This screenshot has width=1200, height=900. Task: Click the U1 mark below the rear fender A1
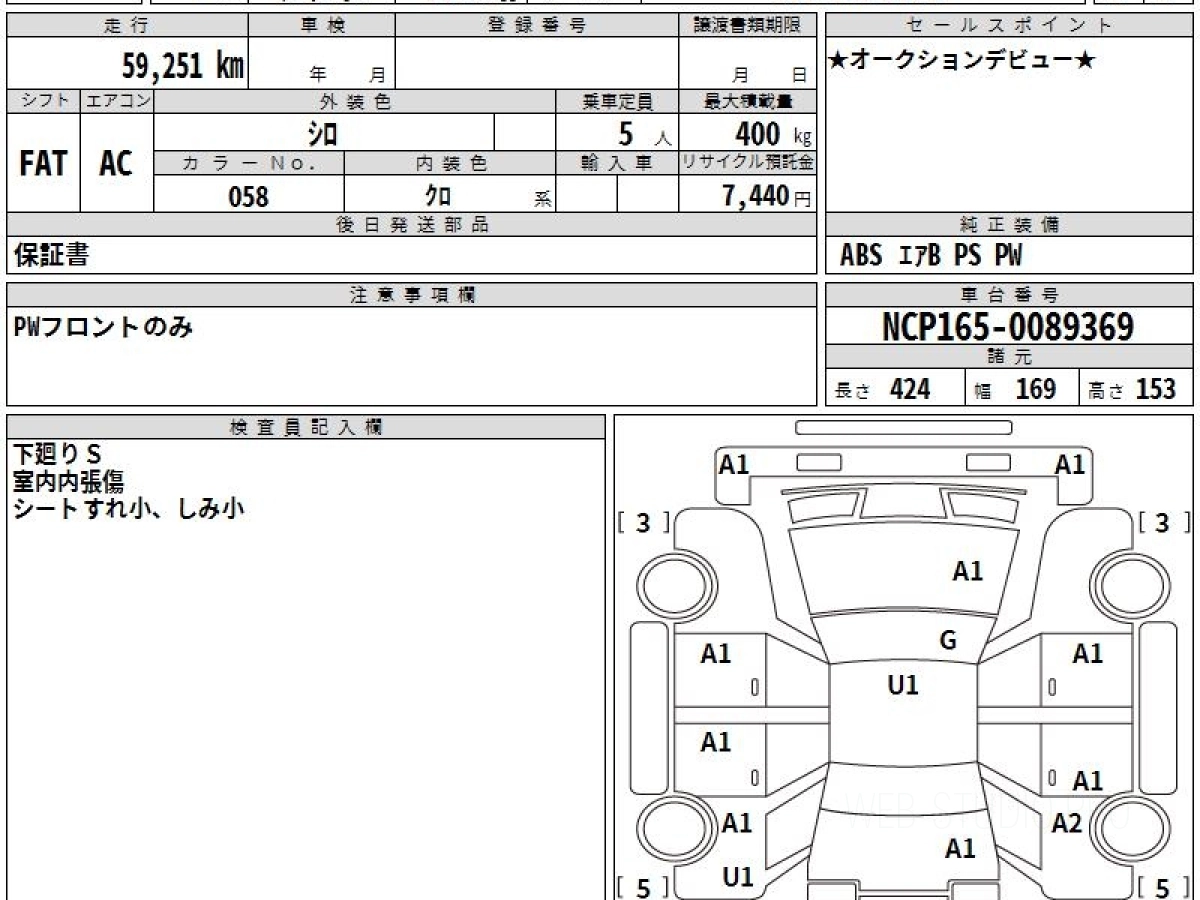click(738, 877)
